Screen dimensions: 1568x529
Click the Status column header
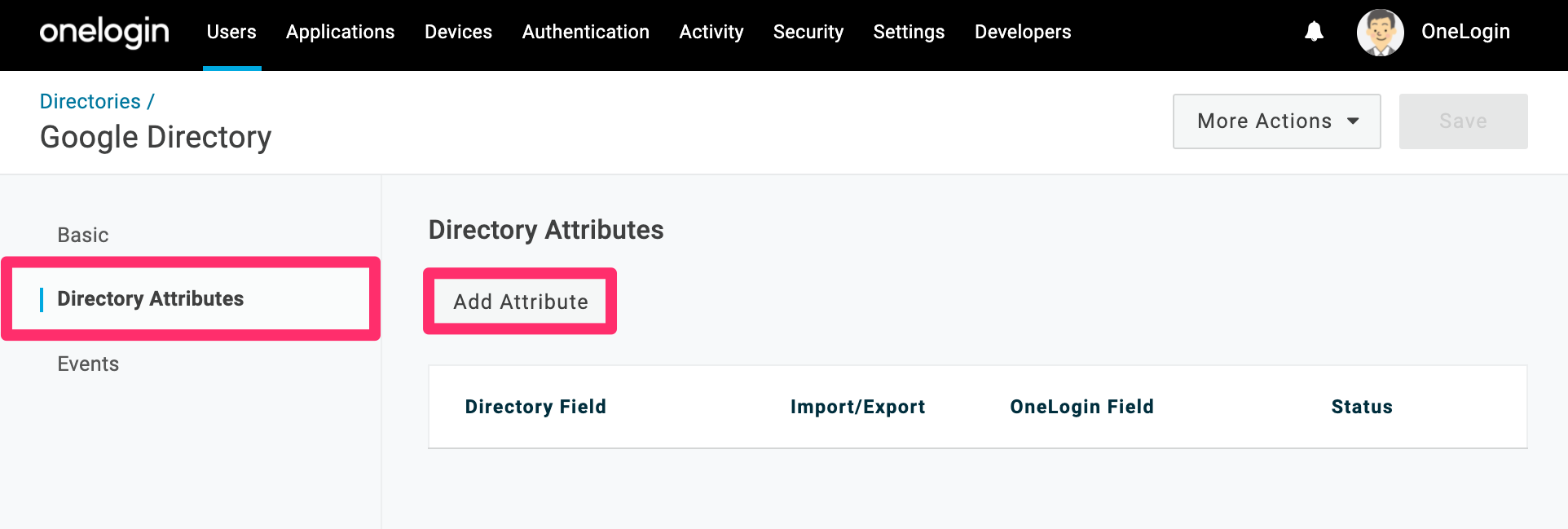(1362, 407)
